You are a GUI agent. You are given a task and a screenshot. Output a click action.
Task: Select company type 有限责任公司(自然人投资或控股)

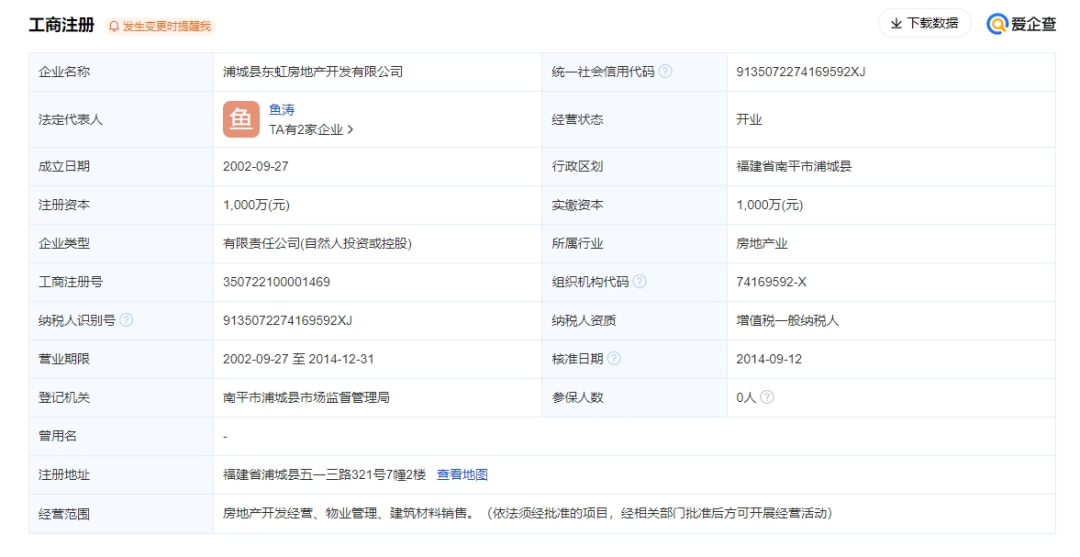point(317,243)
